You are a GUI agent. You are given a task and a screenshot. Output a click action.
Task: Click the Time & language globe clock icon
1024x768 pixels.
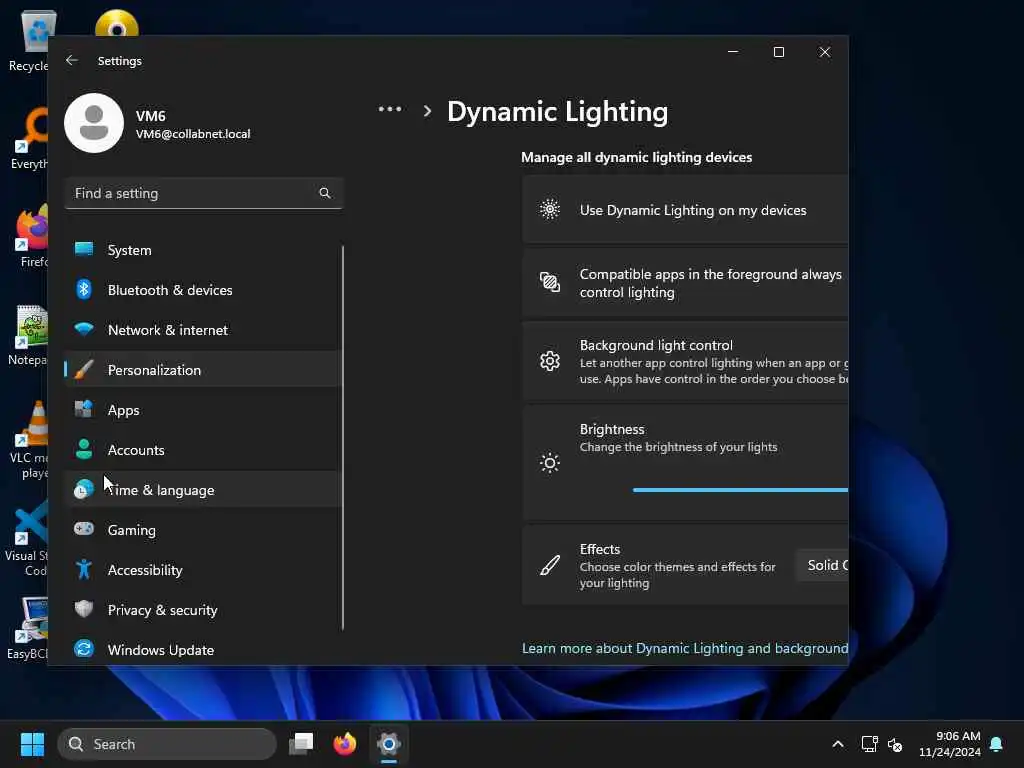pos(84,489)
